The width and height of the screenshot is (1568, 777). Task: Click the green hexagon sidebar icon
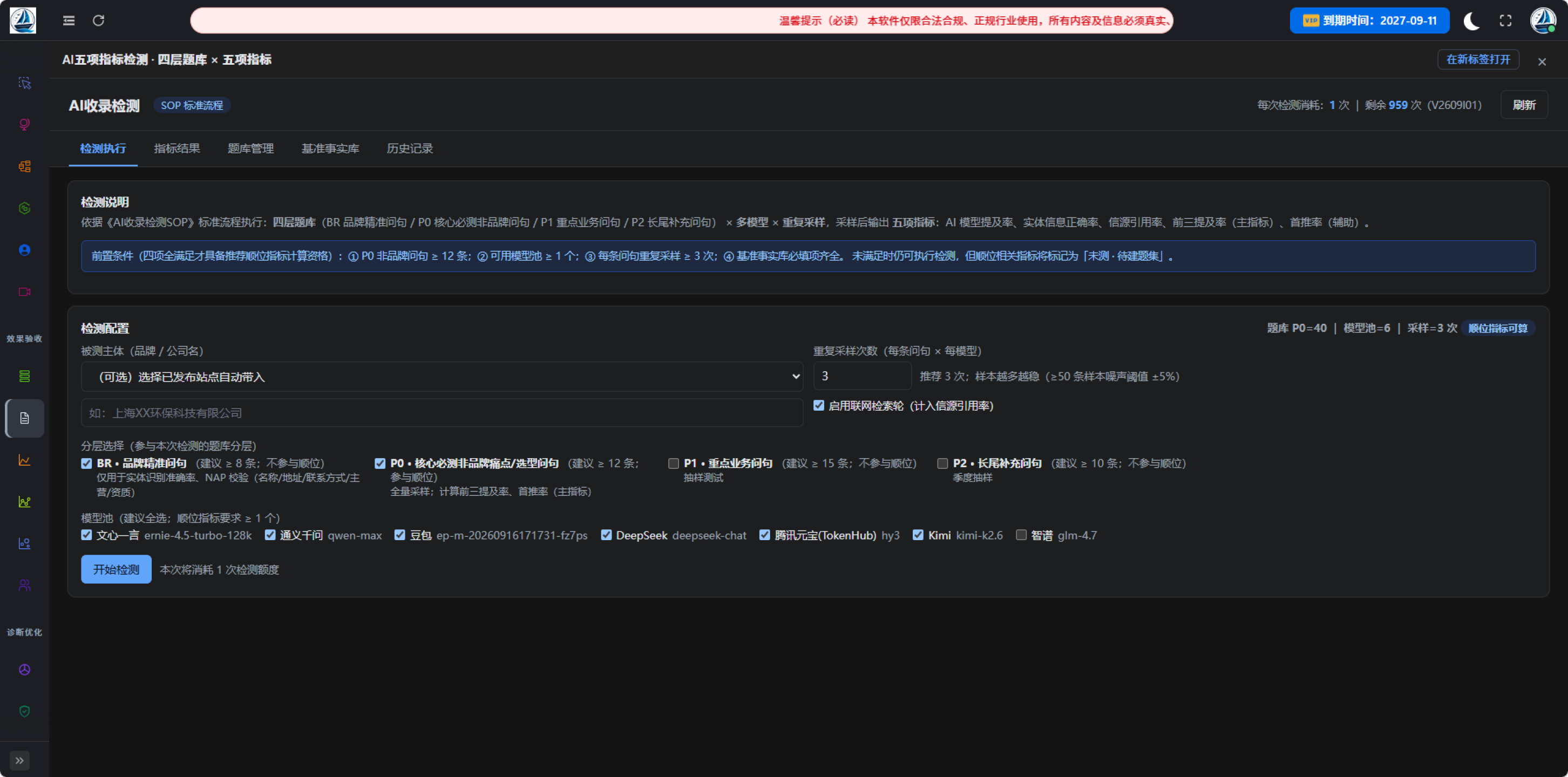24,208
